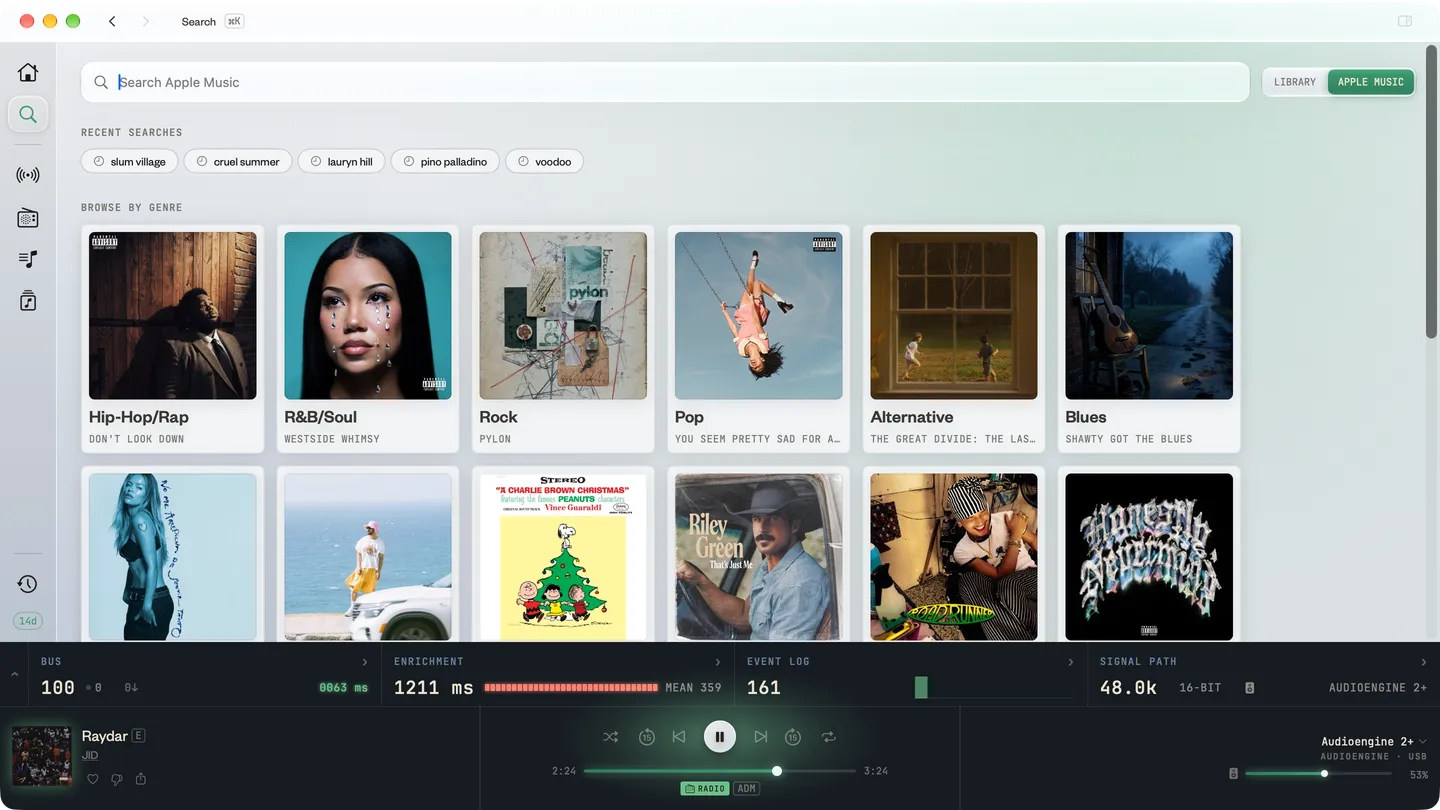The image size is (1440, 810).
Task: Click the 48.0k sample rate value
Action: click(1128, 688)
